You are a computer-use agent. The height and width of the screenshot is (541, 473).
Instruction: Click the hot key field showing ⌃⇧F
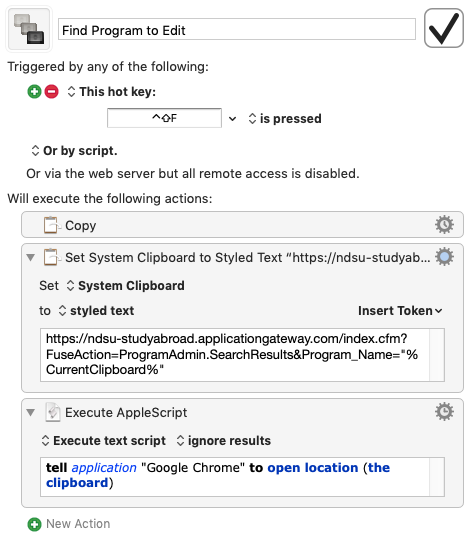[x=164, y=118]
